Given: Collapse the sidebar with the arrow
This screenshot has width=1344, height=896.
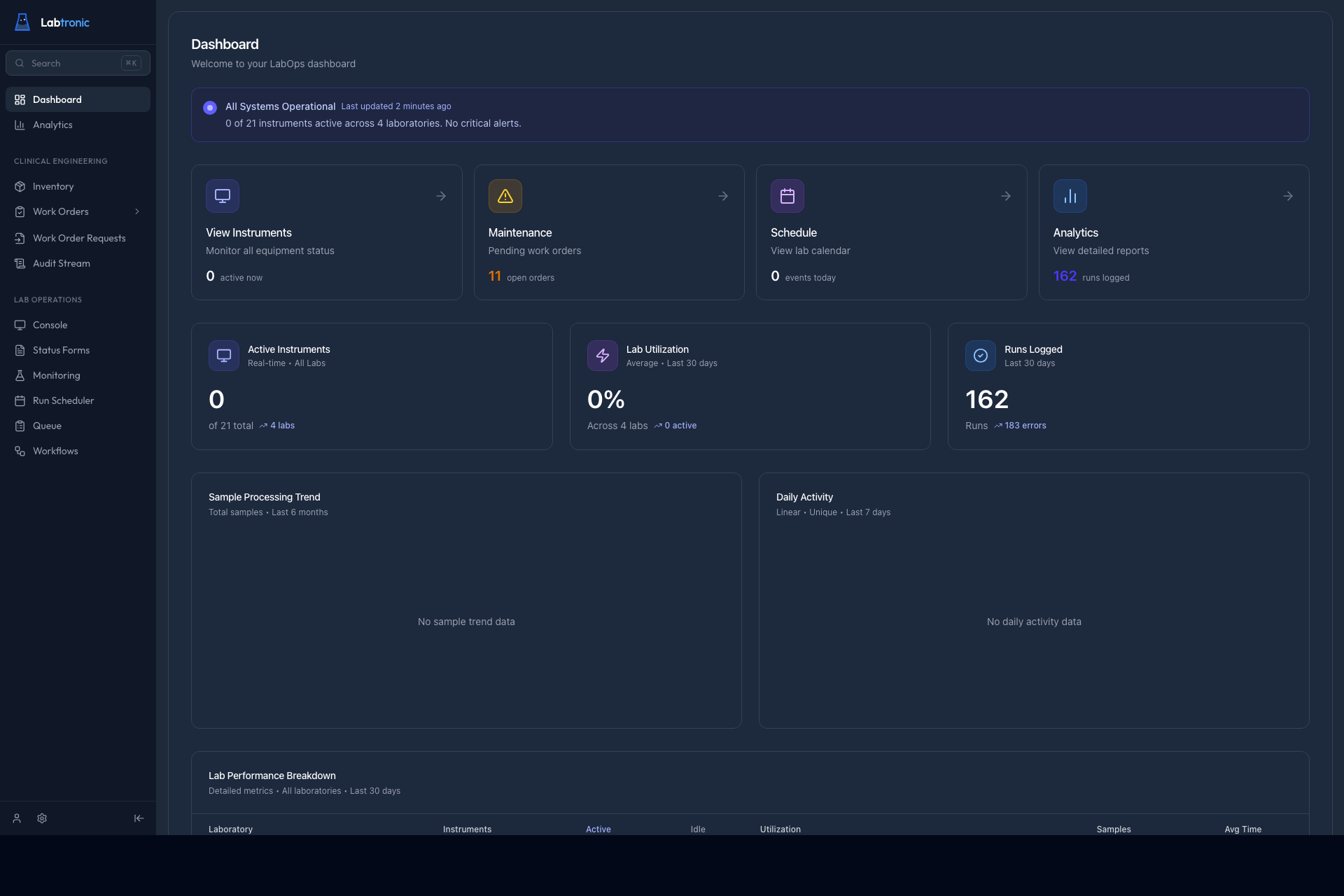Looking at the screenshot, I should point(139,818).
